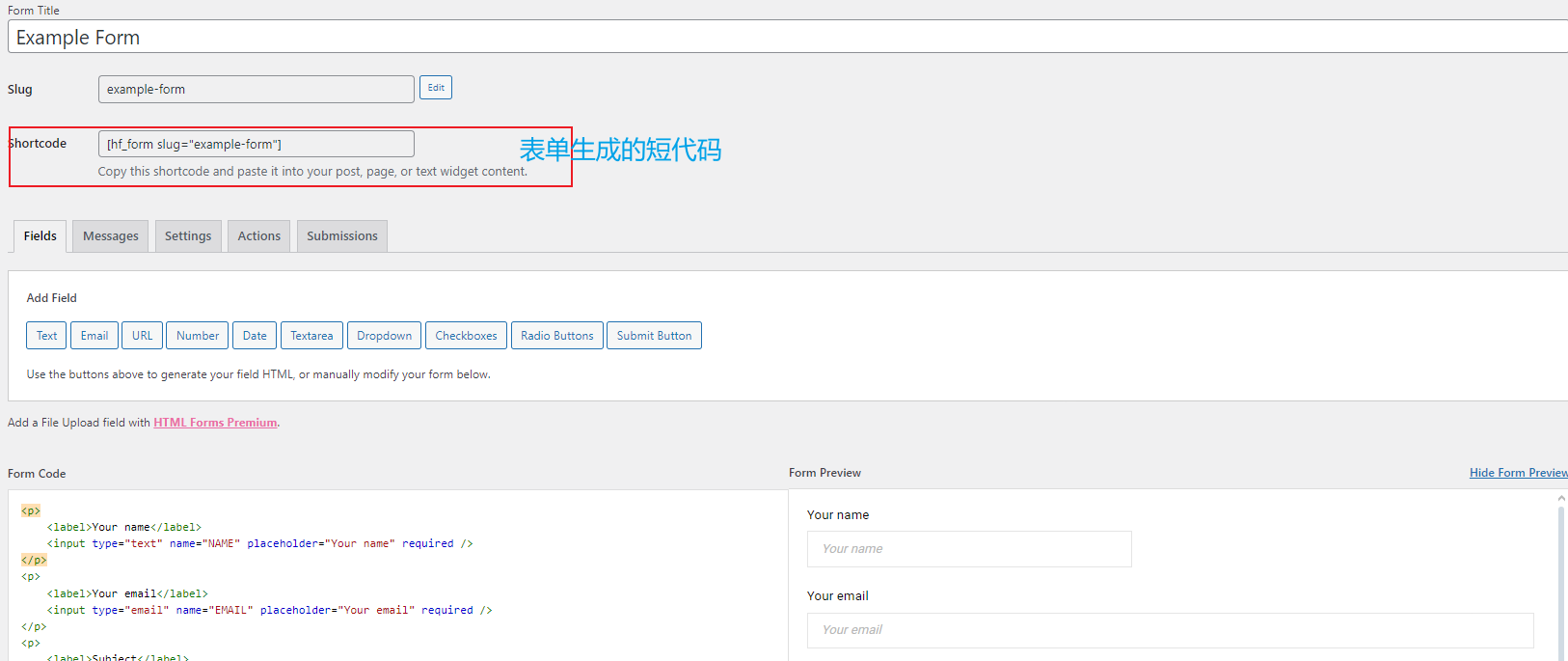Click the Your email preview input
The height and width of the screenshot is (661, 1568).
click(1170, 630)
